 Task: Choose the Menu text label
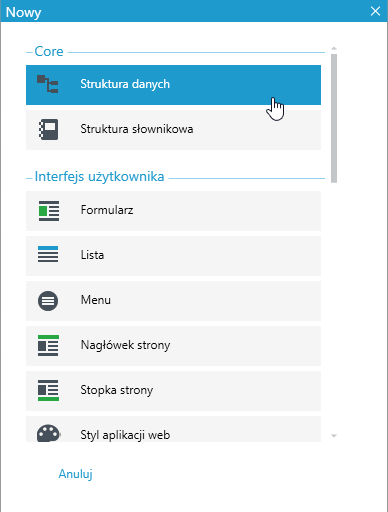click(x=96, y=300)
